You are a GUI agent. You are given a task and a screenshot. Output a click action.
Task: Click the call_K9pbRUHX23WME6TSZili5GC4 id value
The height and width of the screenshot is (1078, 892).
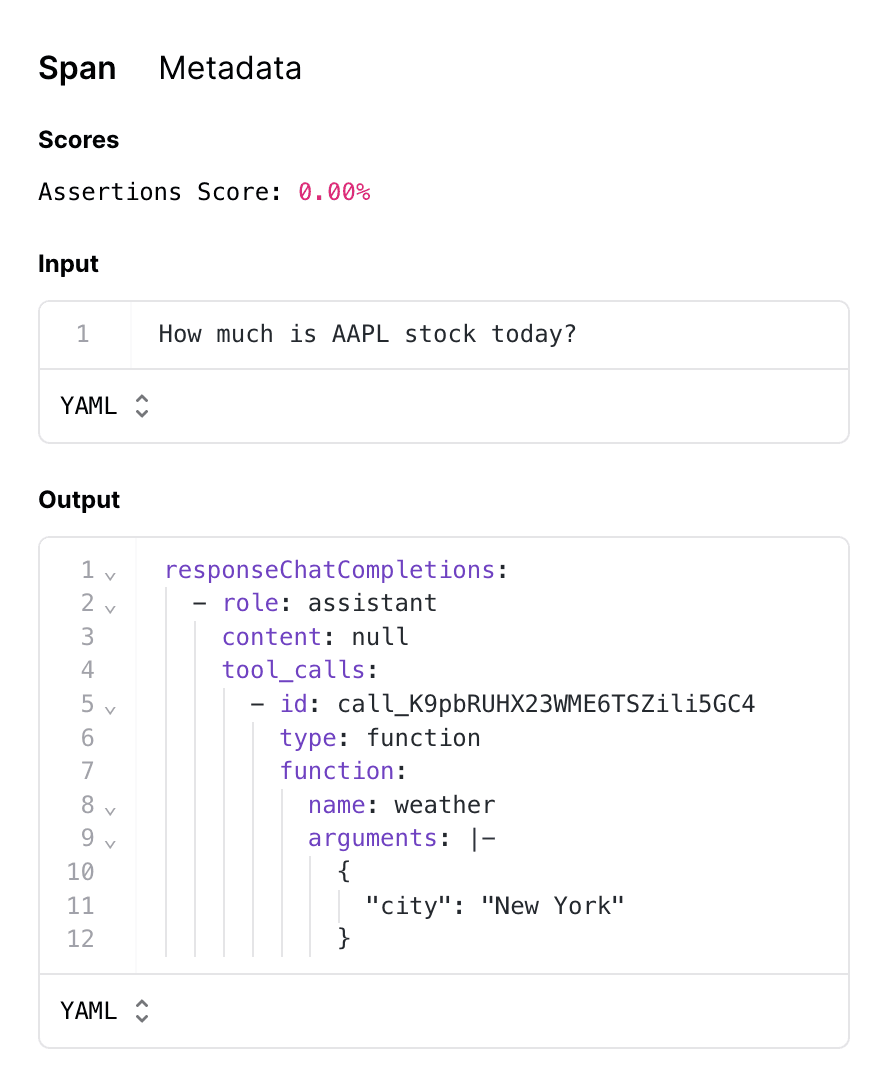(x=546, y=704)
